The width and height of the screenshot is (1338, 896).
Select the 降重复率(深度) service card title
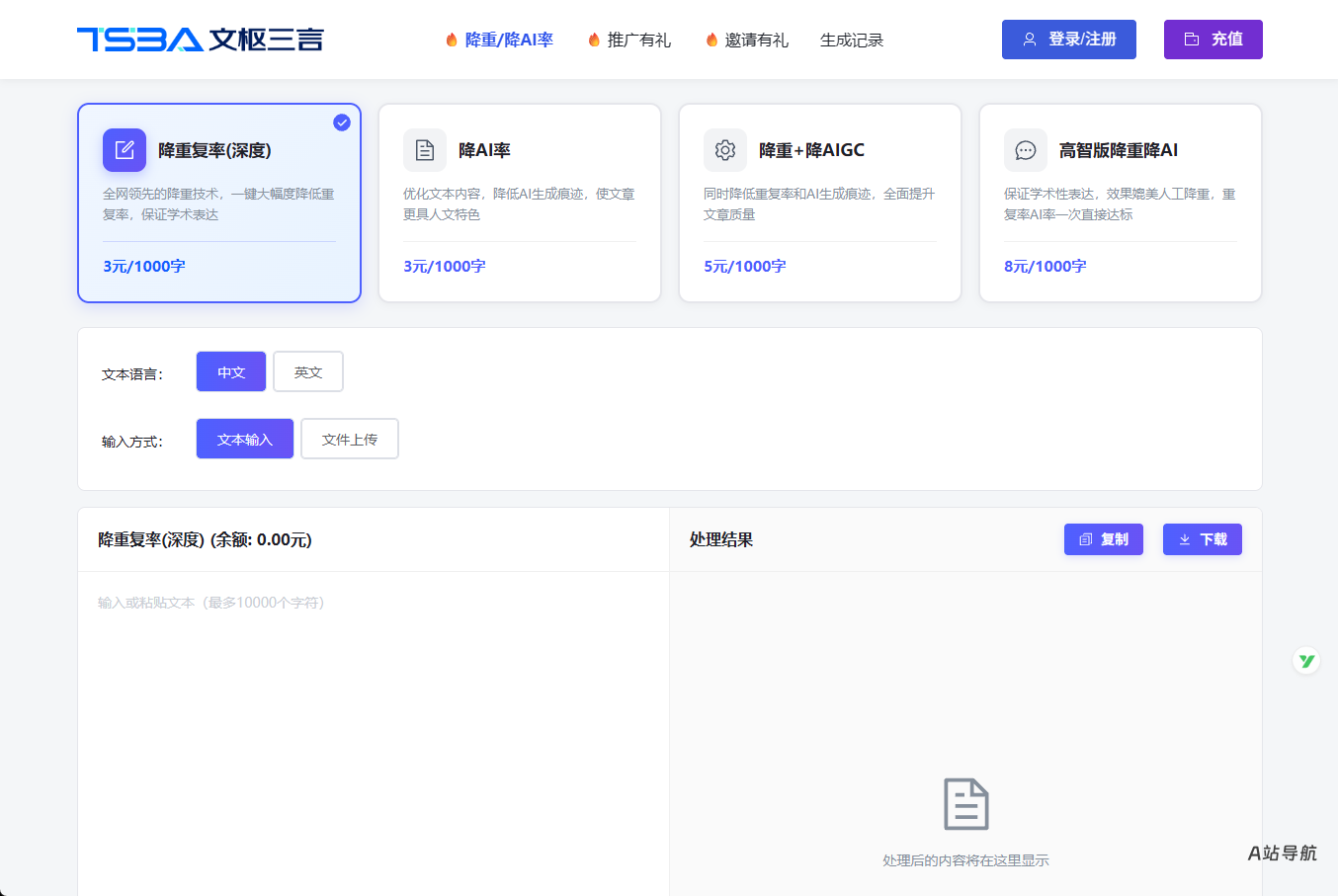click(214, 150)
